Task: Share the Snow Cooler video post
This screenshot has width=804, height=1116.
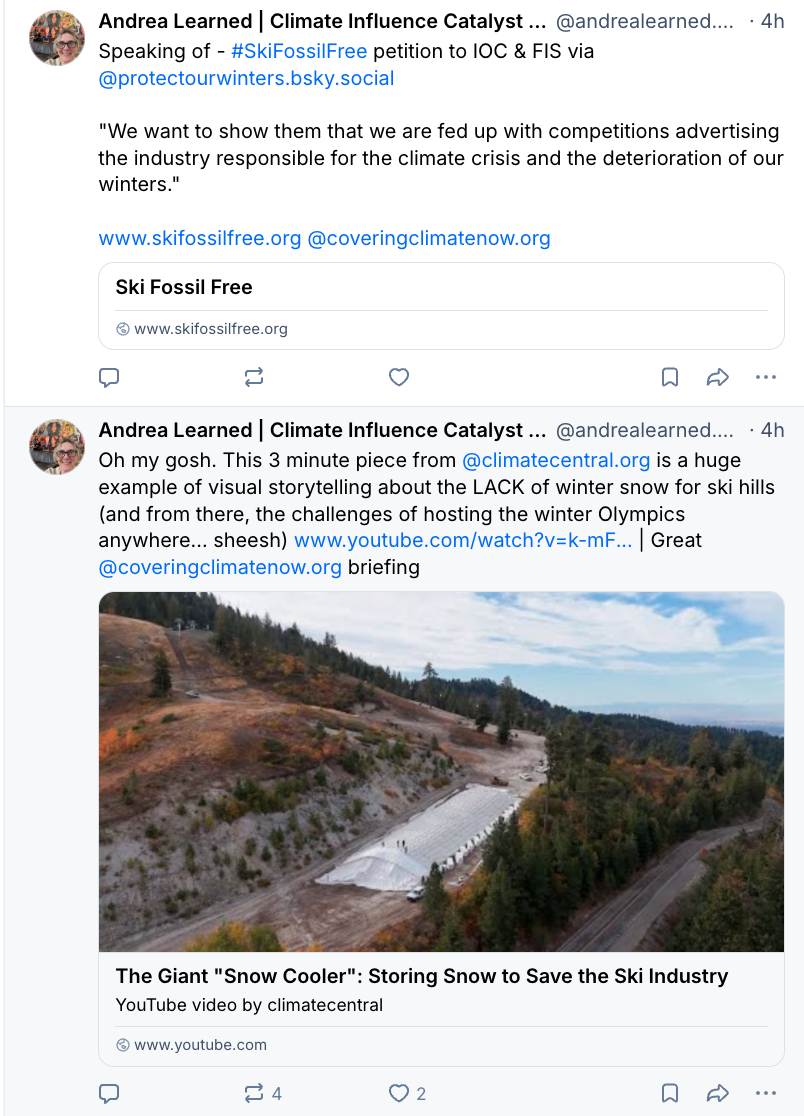Action: 717,1093
